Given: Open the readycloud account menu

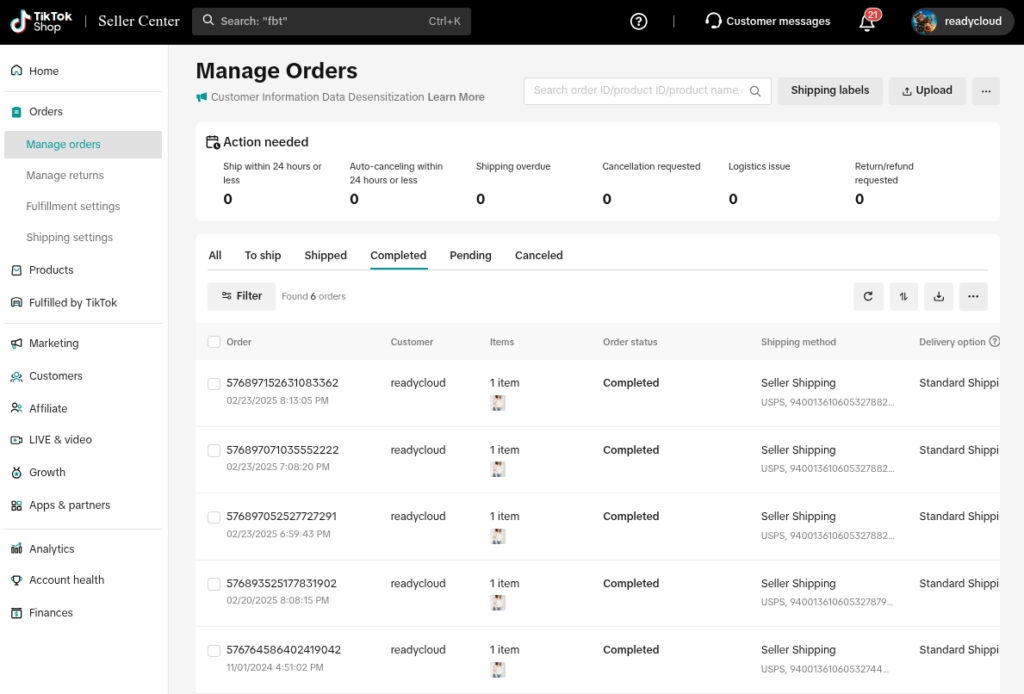Looking at the screenshot, I should tap(960, 21).
